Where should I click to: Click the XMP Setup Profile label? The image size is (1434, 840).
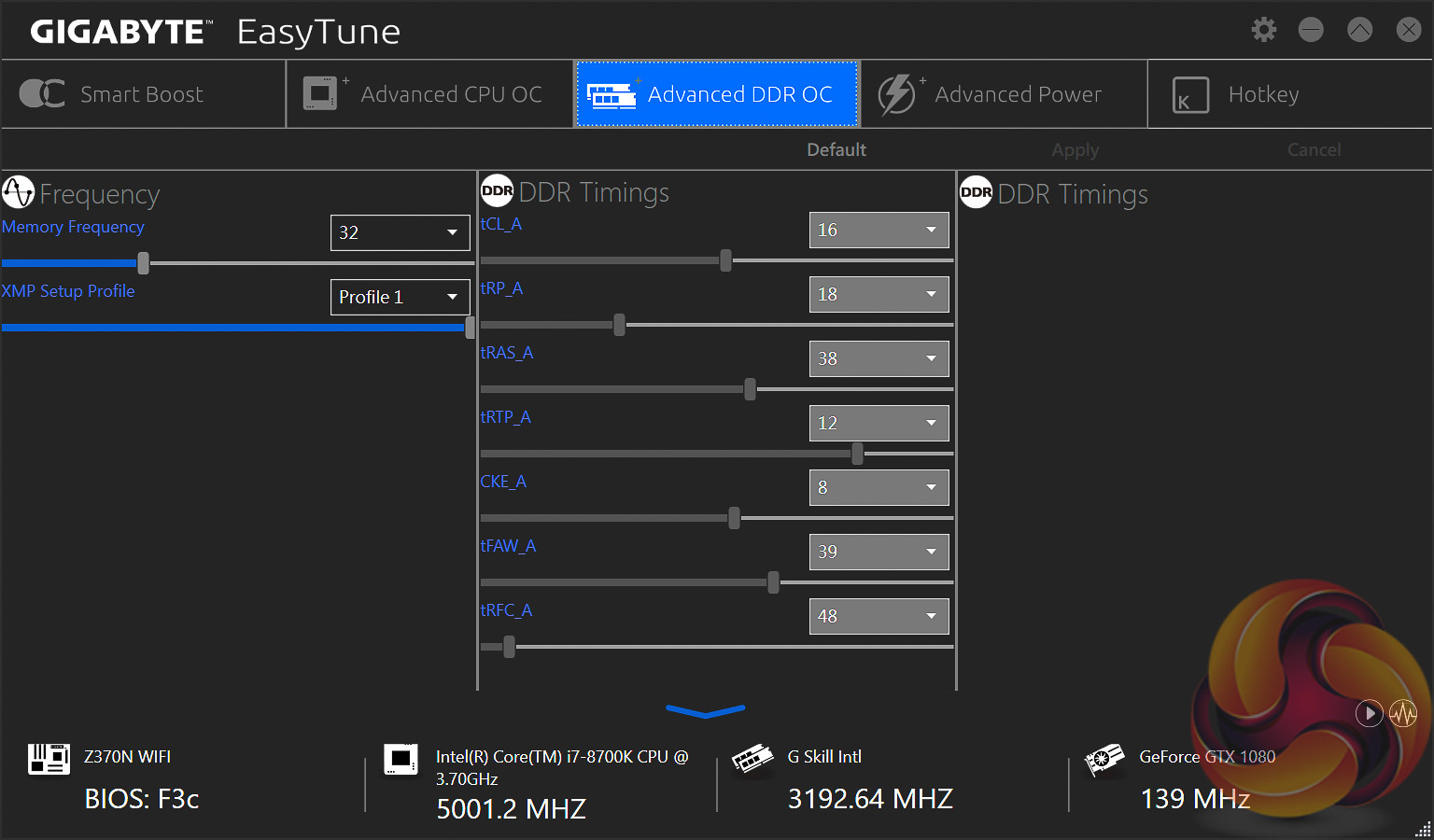(x=68, y=291)
